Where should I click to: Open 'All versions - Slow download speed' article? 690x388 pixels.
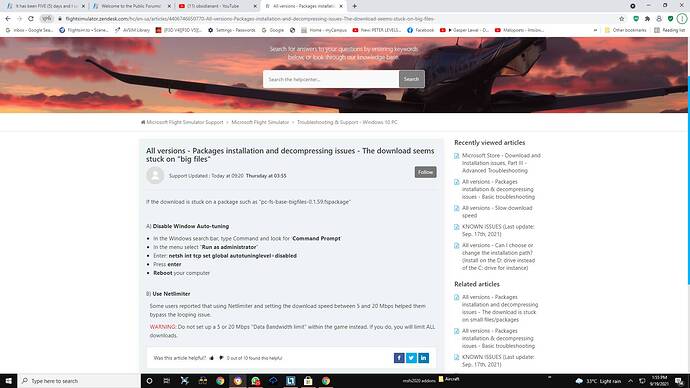pos(496,212)
